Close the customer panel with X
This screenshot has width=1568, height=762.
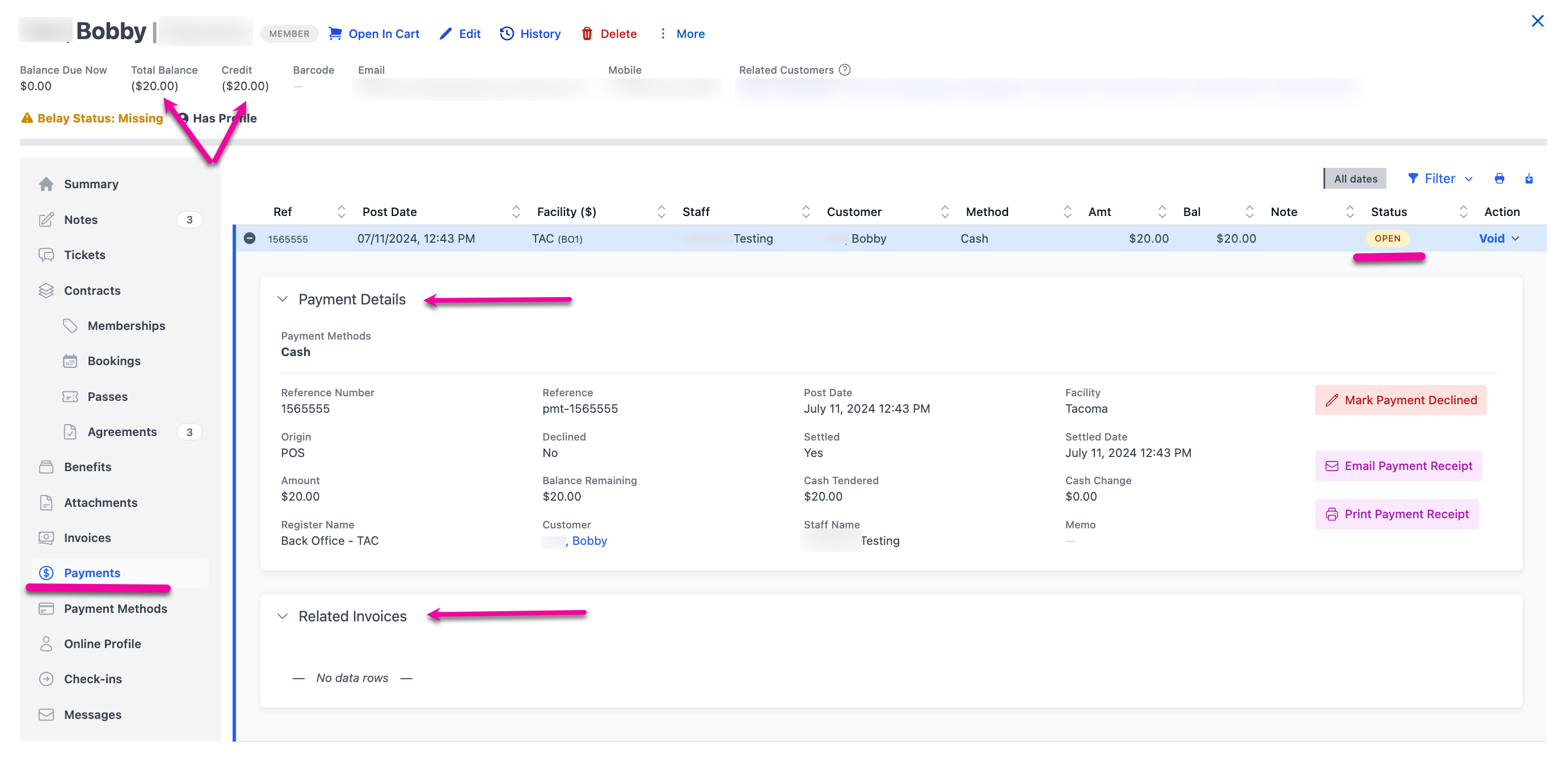[x=1537, y=22]
